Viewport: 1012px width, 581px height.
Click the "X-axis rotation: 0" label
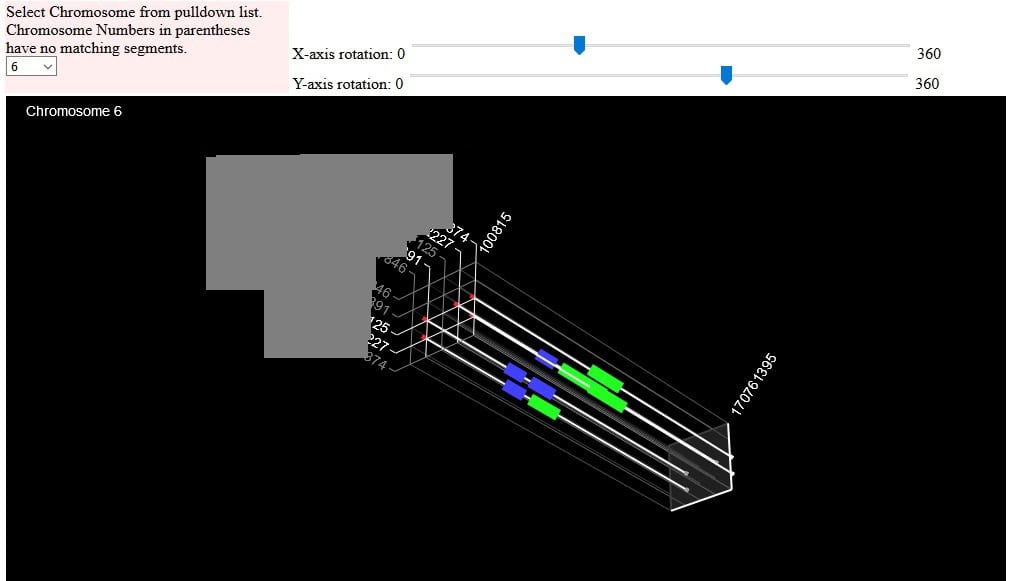click(349, 54)
